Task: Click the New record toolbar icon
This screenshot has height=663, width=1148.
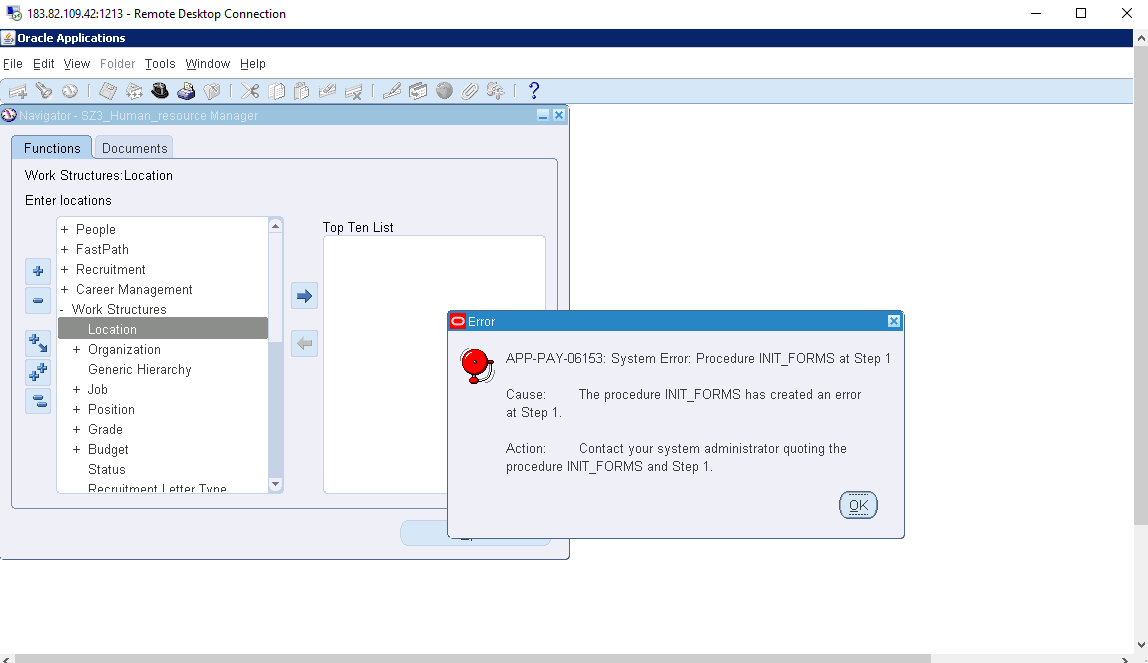Action: click(x=18, y=91)
